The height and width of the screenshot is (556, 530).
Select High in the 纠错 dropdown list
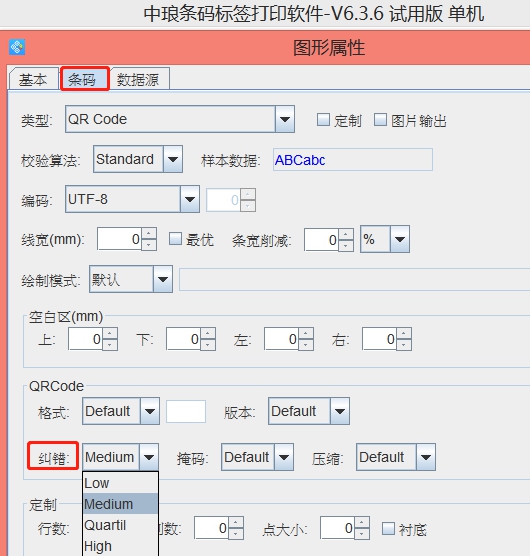121,546
